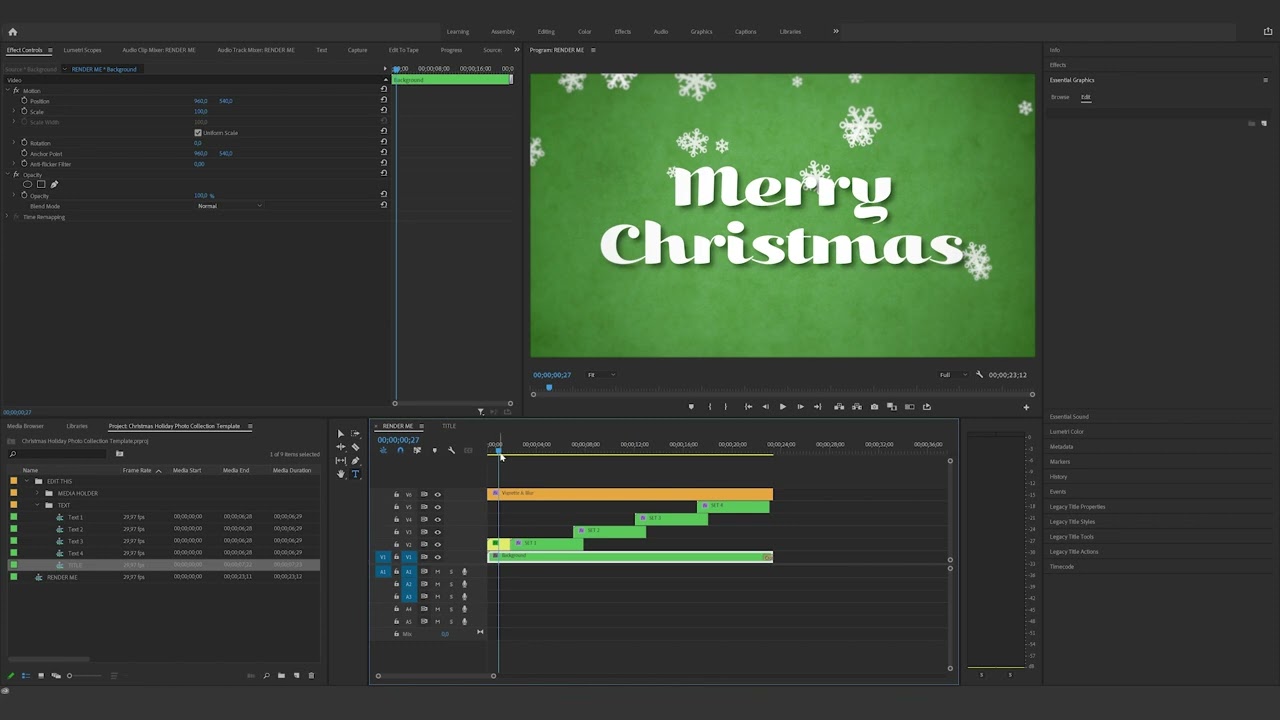Image resolution: width=1280 pixels, height=720 pixels.
Task: Open the Legacy Title Properties panel
Action: point(1077,507)
